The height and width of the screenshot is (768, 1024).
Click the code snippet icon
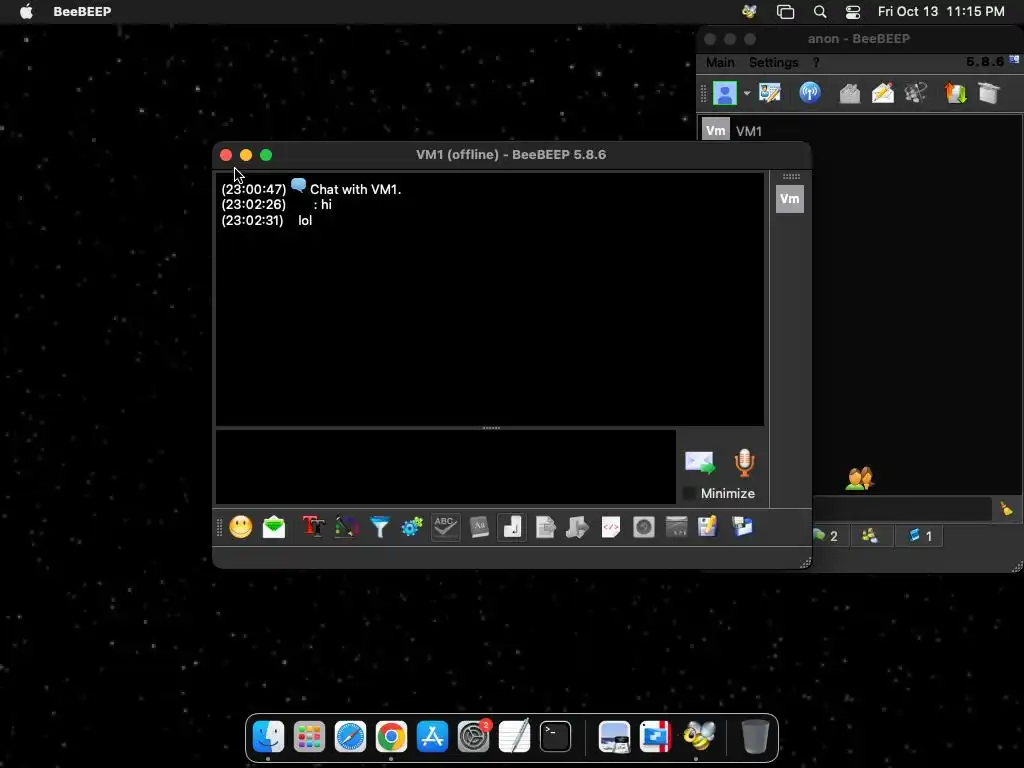611,526
